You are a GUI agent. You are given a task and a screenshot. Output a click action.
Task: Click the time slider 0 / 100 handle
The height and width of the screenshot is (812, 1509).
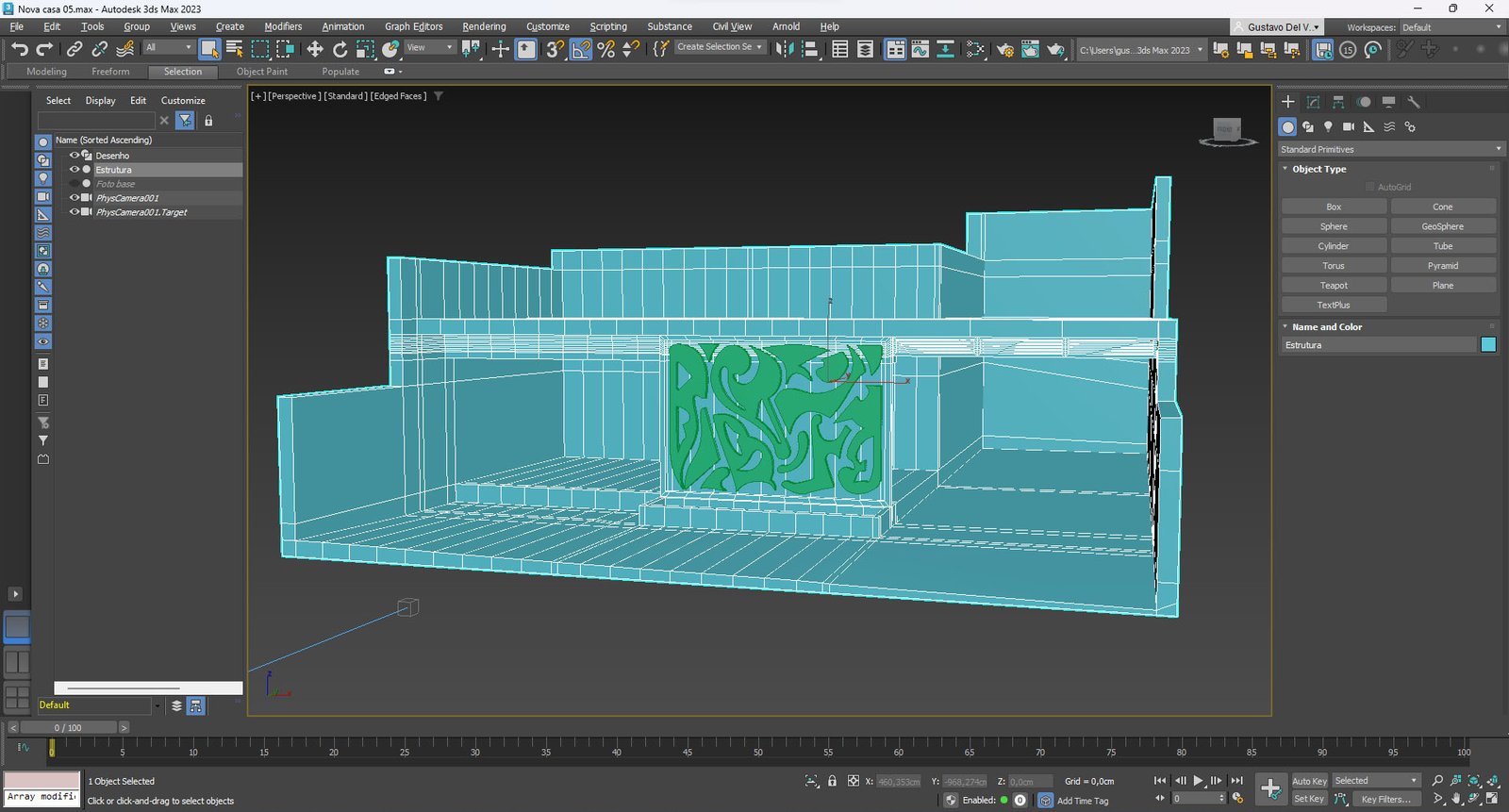tap(68, 728)
